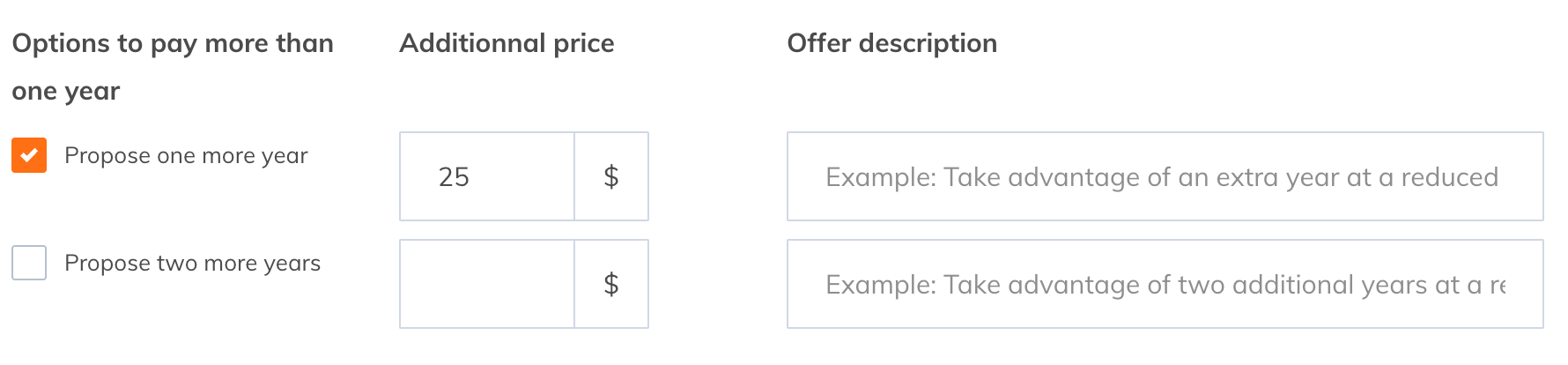Click the "Propose one more year" label text

pyautogui.click(x=186, y=156)
